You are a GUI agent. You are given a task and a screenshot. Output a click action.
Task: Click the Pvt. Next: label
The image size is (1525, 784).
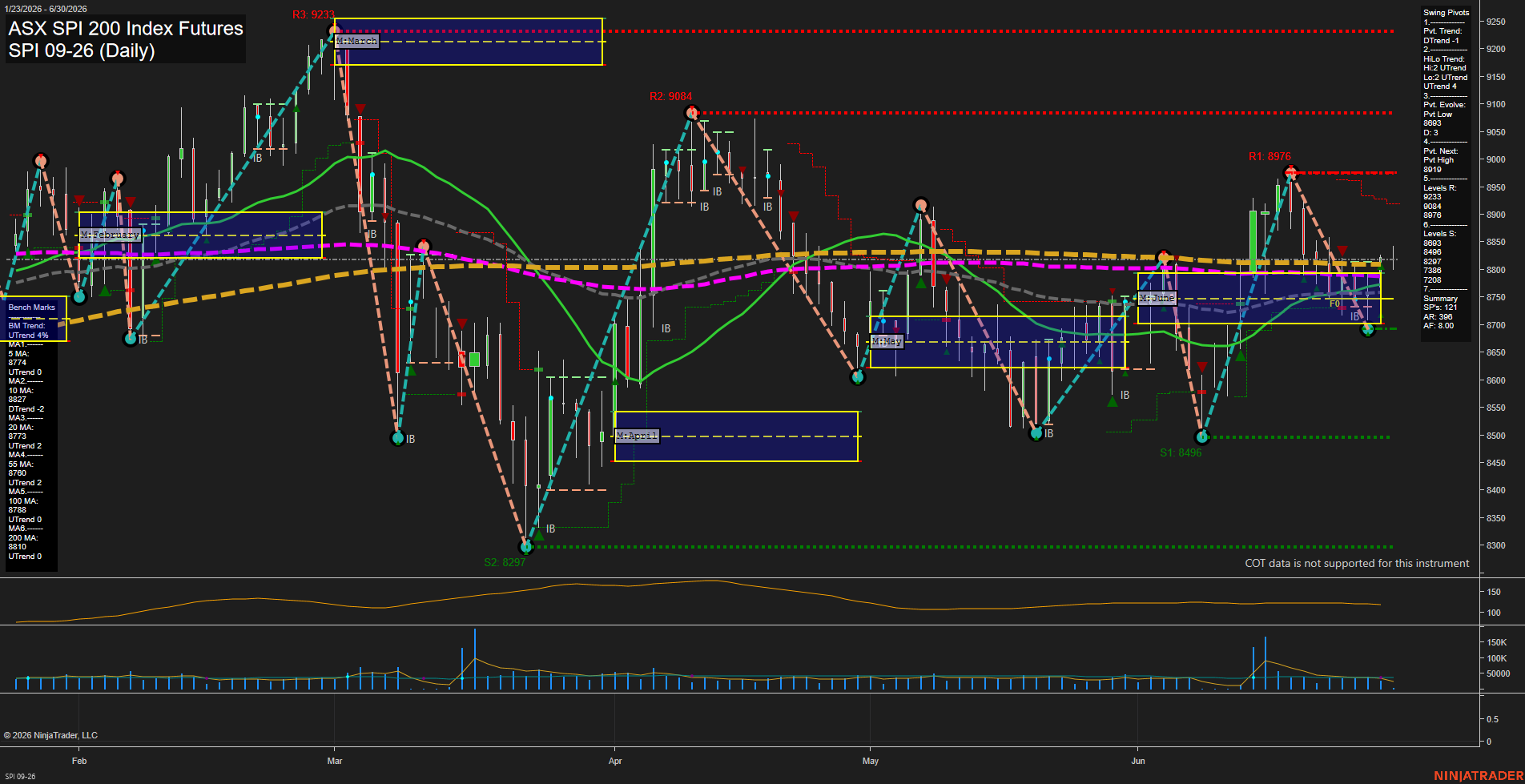(1440, 151)
